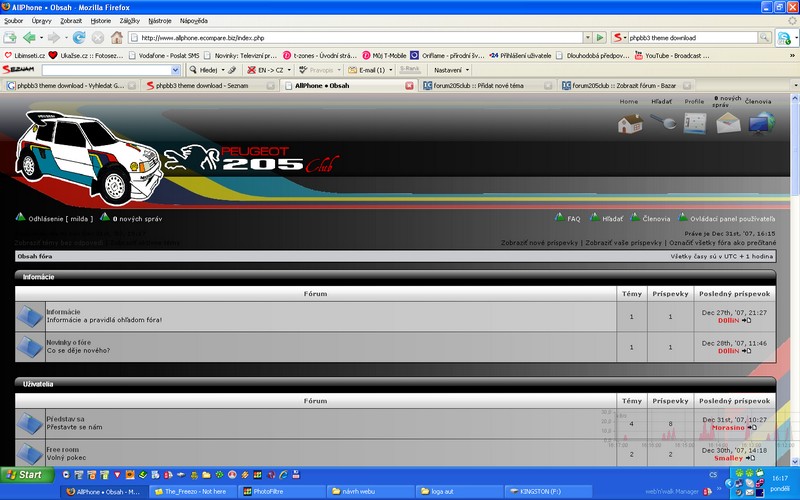This screenshot has height=500, width=800.
Task: Select the forum205club Přidat nové téma tab
Action: (478, 86)
